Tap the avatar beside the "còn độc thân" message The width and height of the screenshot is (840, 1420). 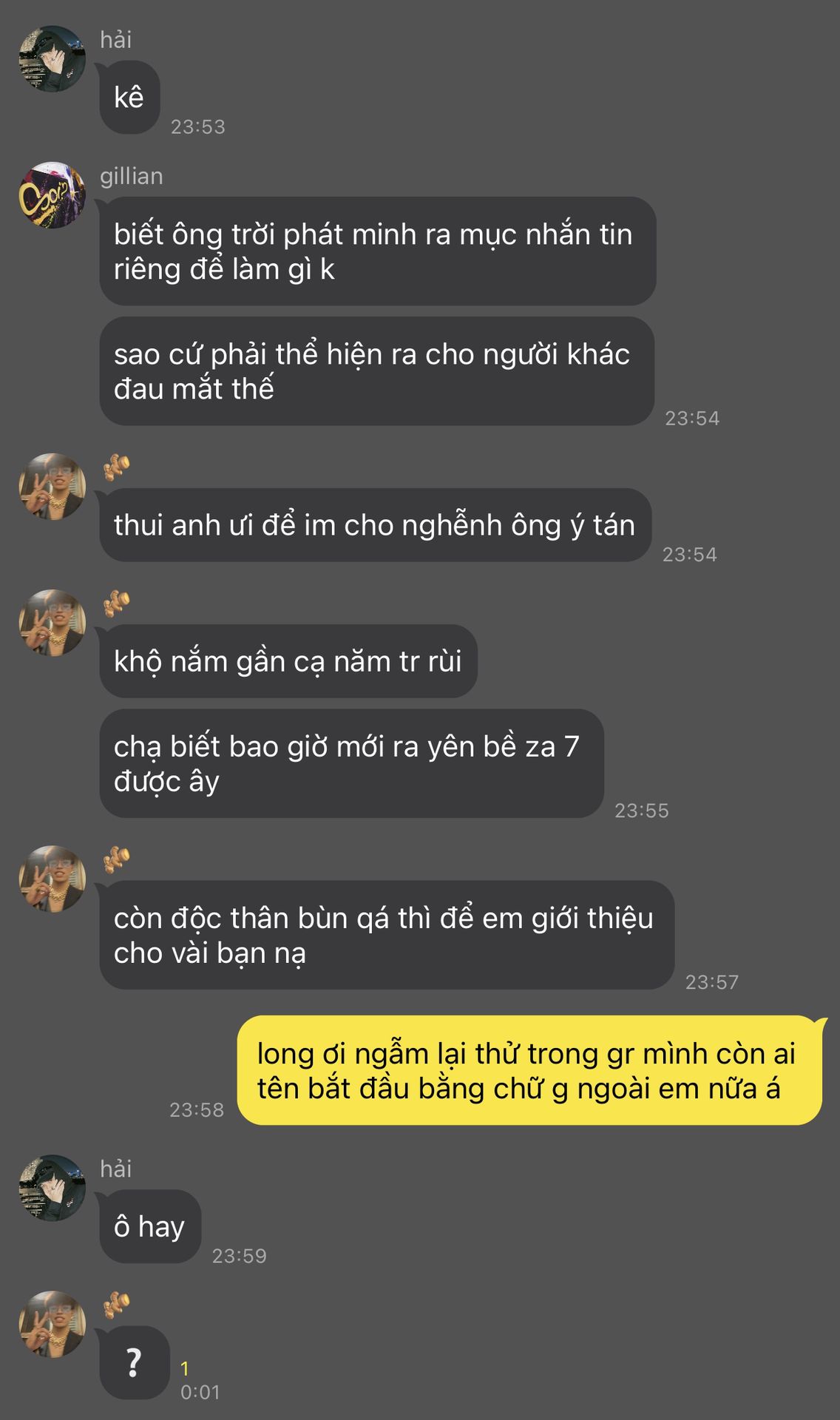tap(52, 879)
